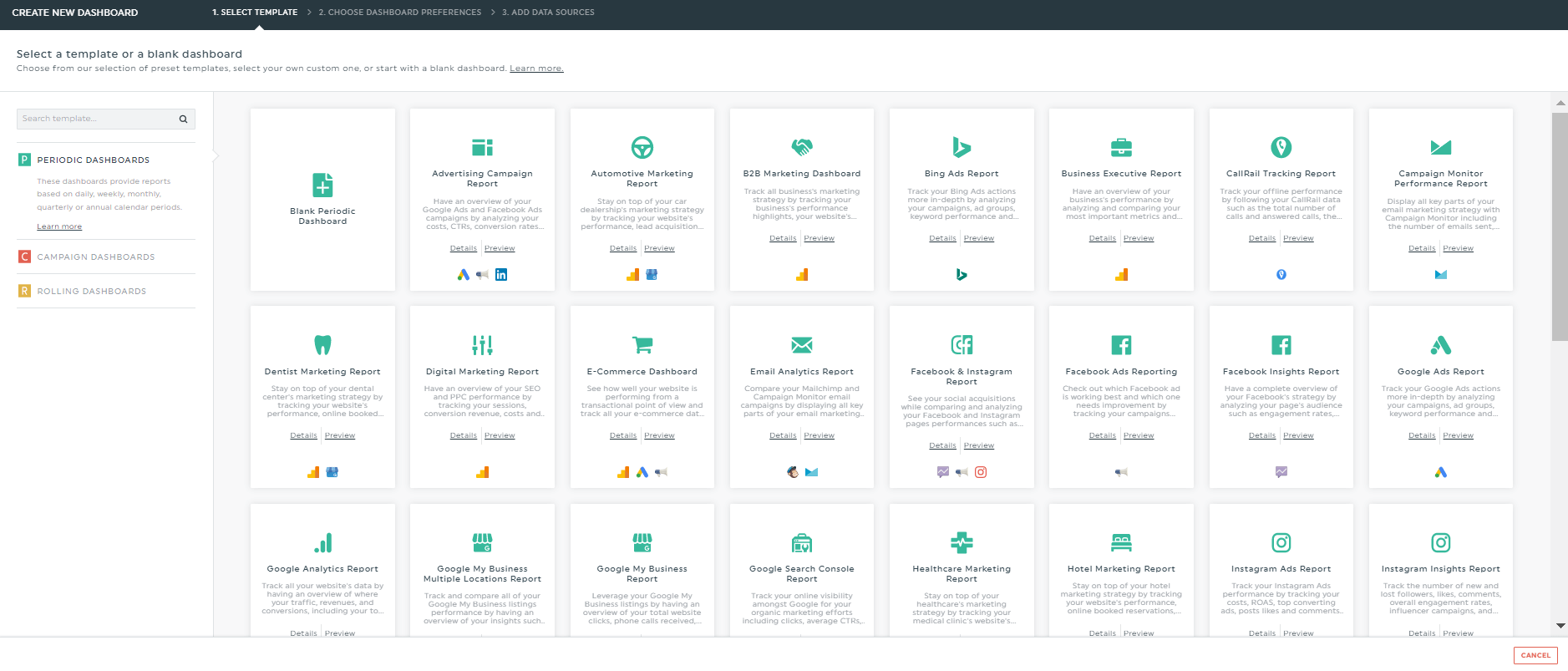This screenshot has height=671, width=1568.
Task: Open Learn more under Periodic Dashboards
Action: tap(59, 226)
